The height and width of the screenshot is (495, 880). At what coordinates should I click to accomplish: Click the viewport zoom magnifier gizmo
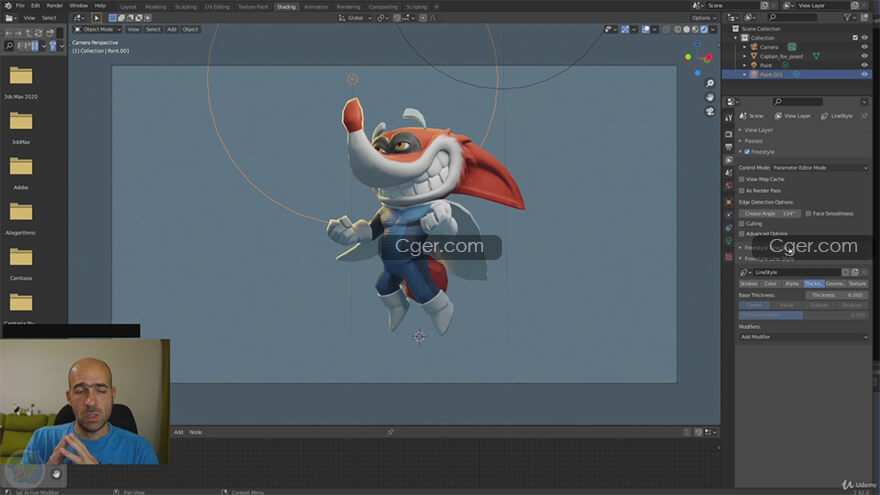pyautogui.click(x=710, y=83)
